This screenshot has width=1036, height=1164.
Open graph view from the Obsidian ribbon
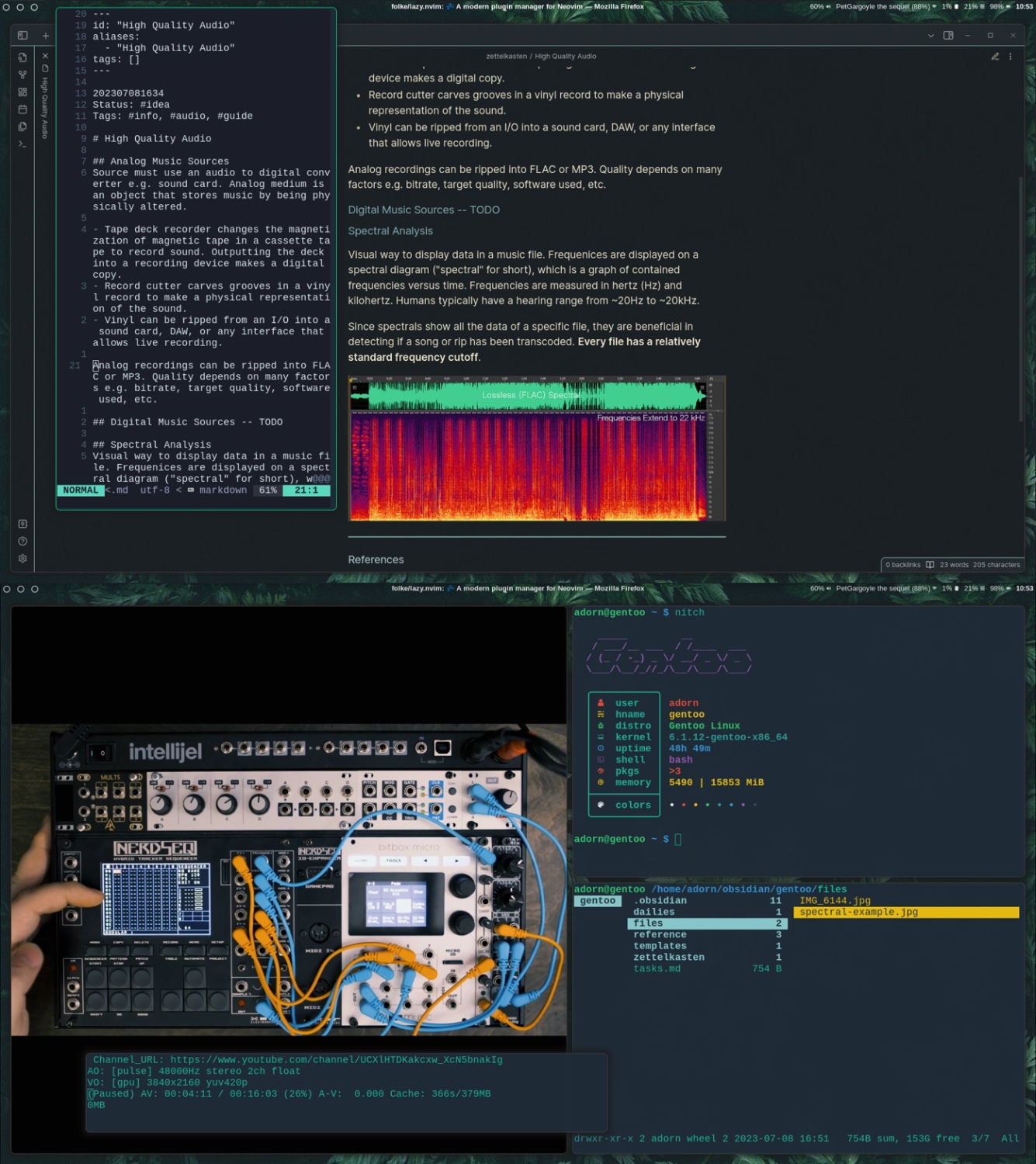(23, 74)
